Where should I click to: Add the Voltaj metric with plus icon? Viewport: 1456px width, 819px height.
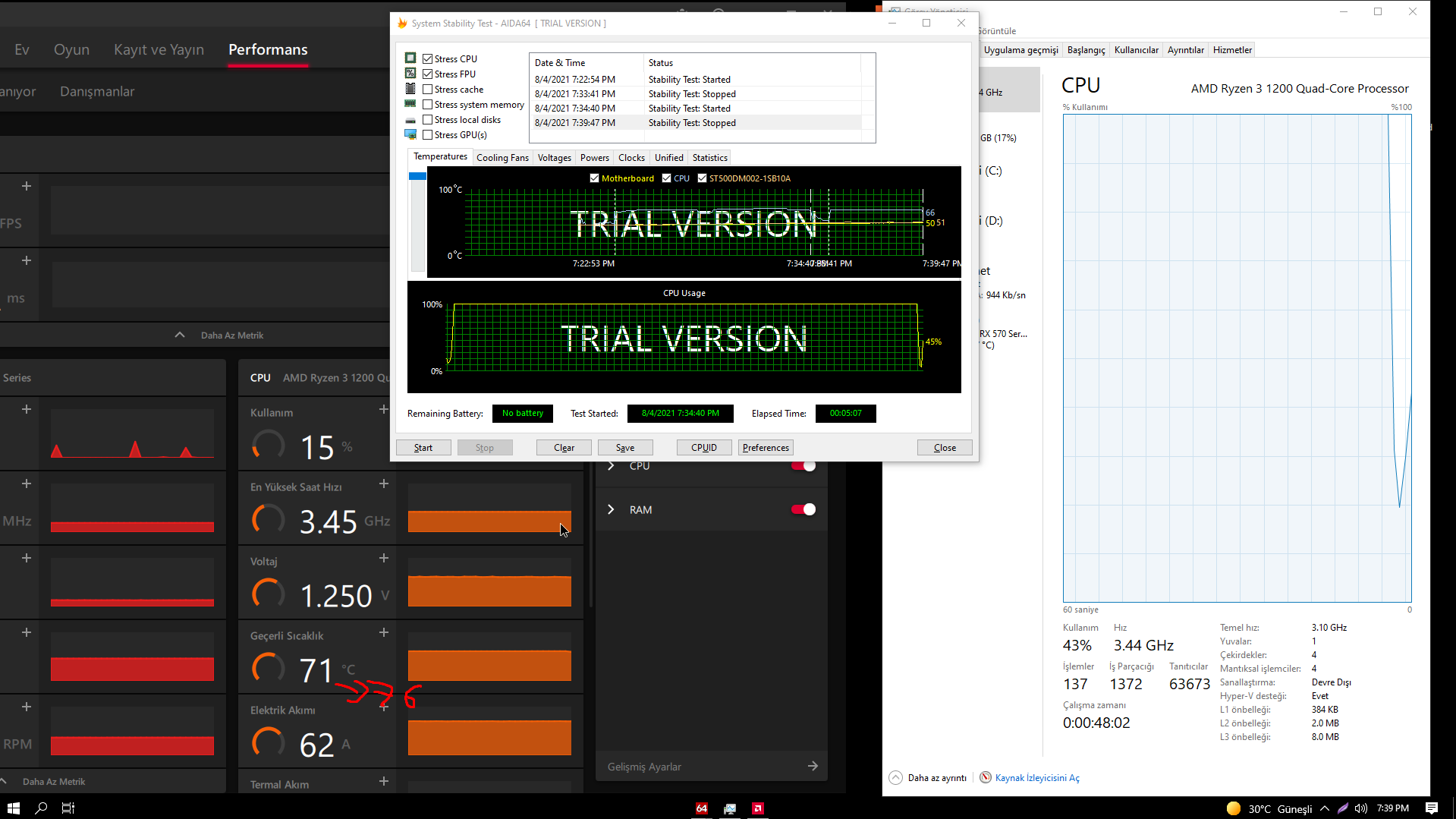(384, 559)
